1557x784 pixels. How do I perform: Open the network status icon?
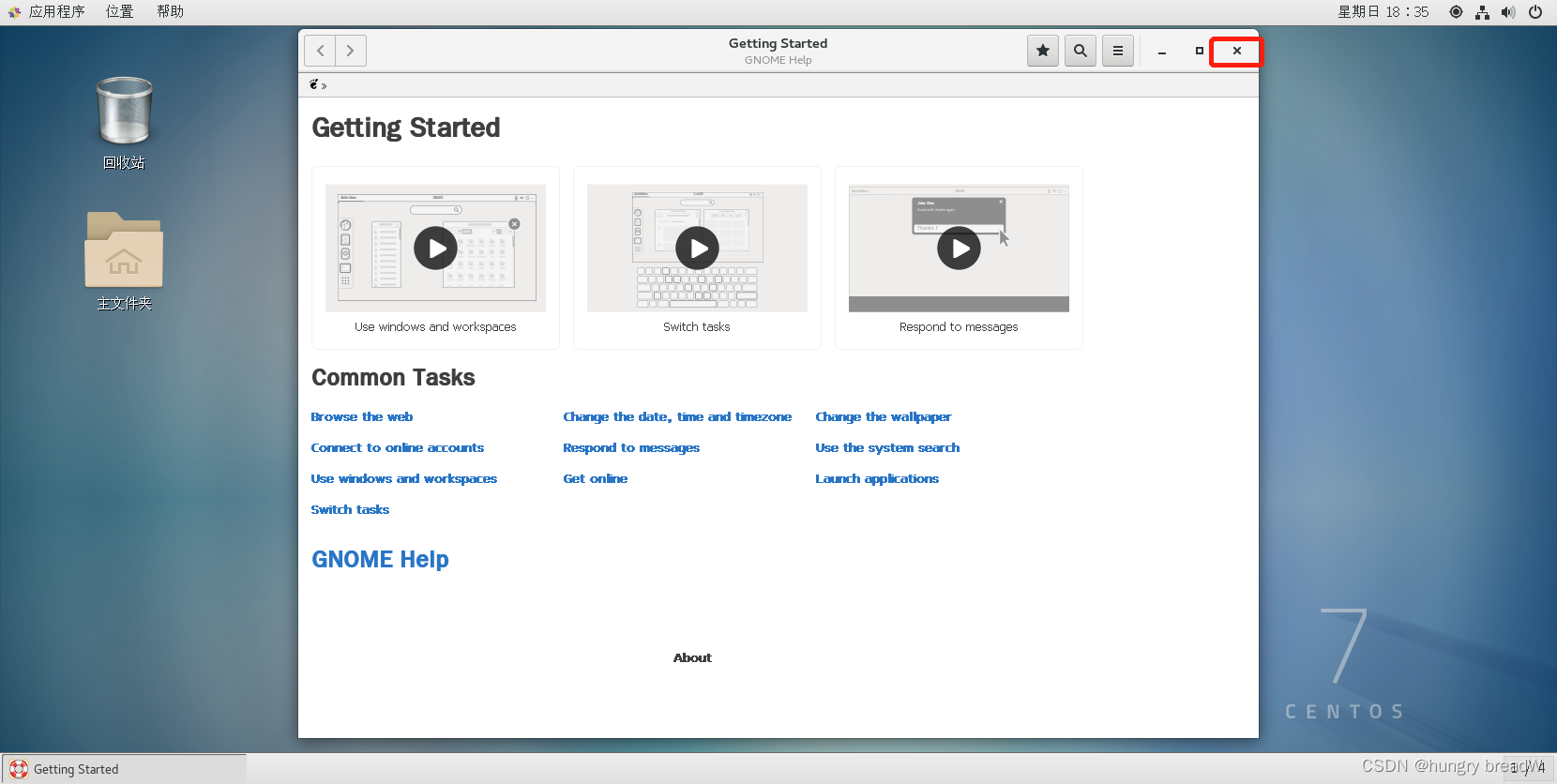click(x=1482, y=12)
